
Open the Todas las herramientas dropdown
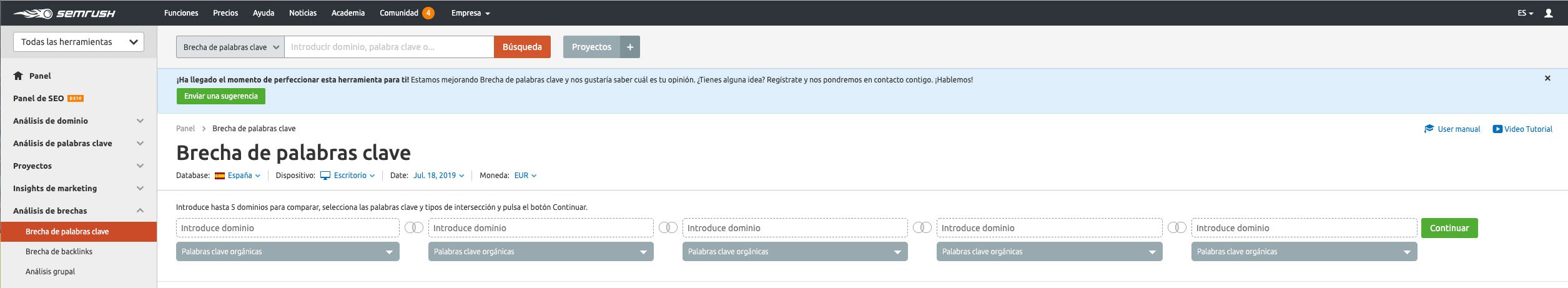pos(79,42)
